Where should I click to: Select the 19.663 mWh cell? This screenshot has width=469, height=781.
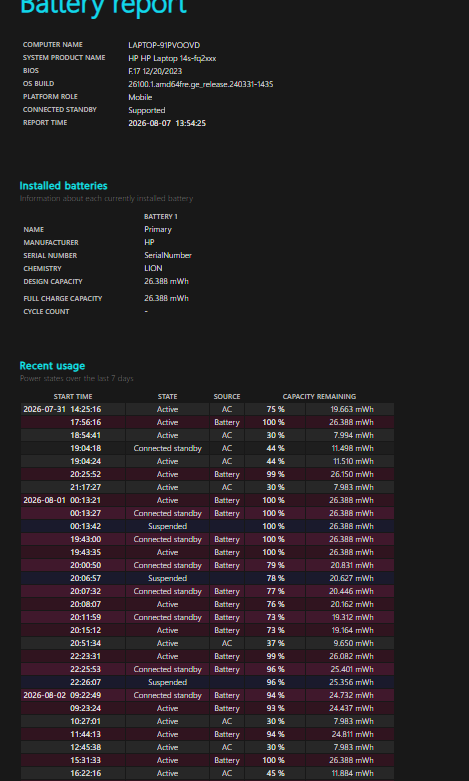tap(352, 409)
